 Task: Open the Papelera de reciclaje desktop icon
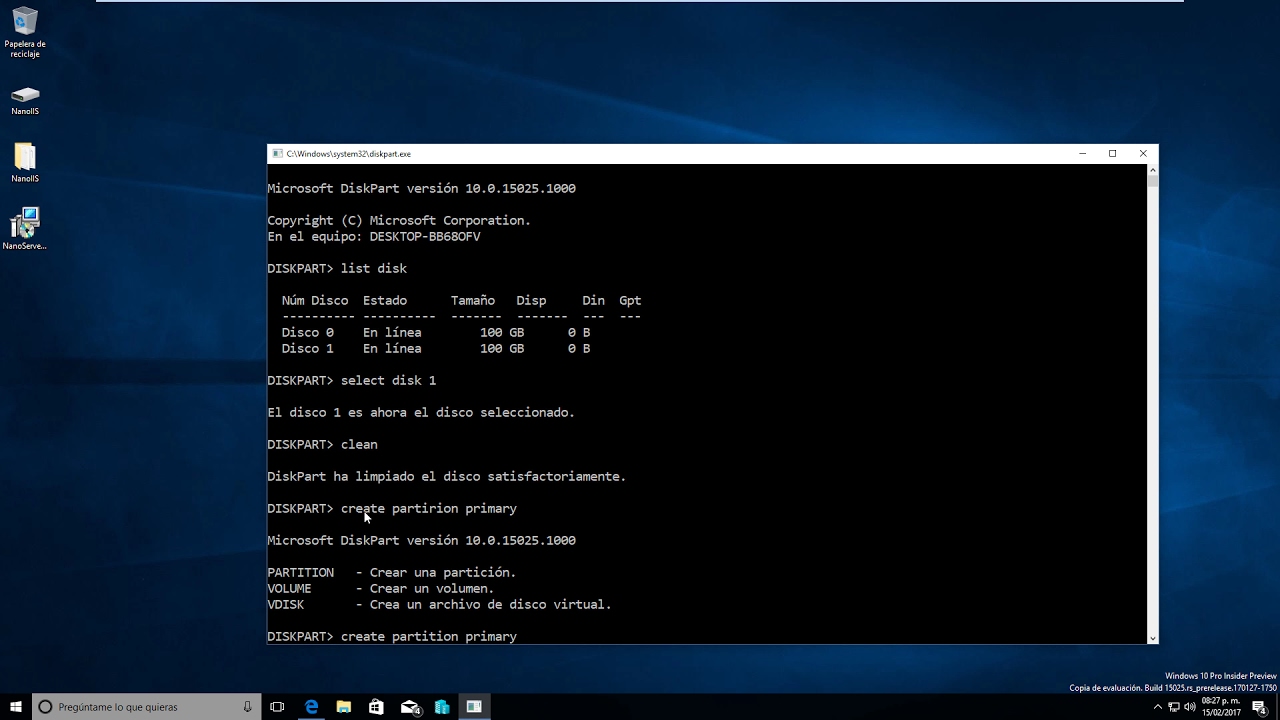click(25, 32)
